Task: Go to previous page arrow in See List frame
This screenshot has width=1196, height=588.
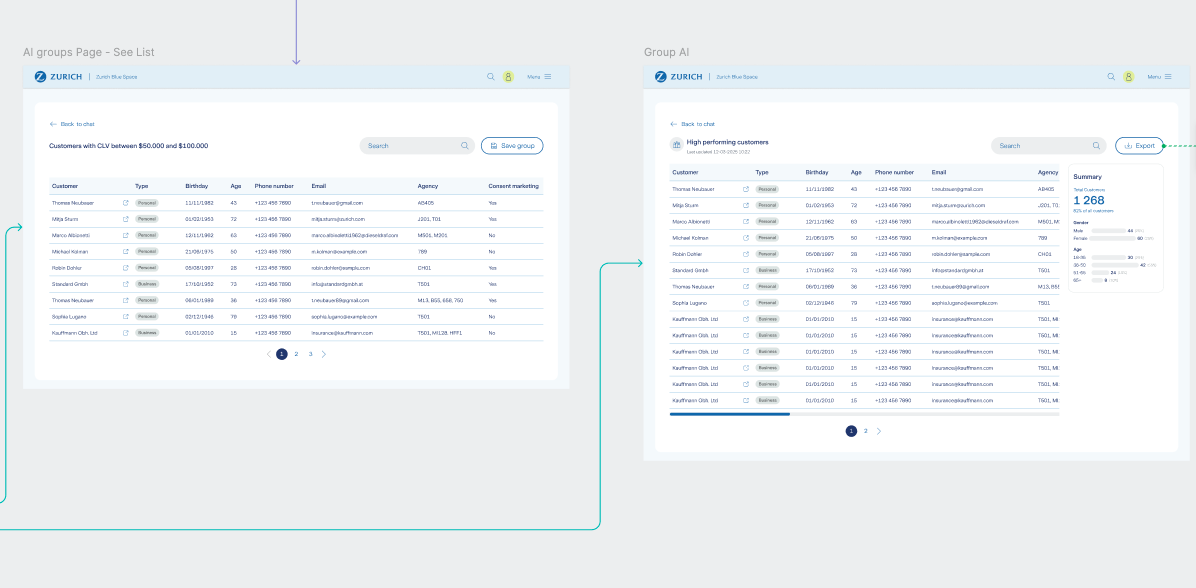Action: [x=268, y=354]
